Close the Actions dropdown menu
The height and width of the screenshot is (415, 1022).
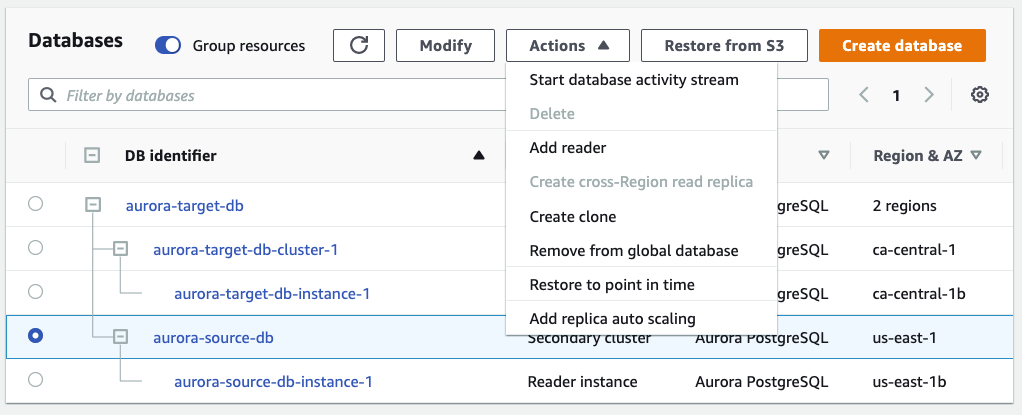[x=567, y=46]
